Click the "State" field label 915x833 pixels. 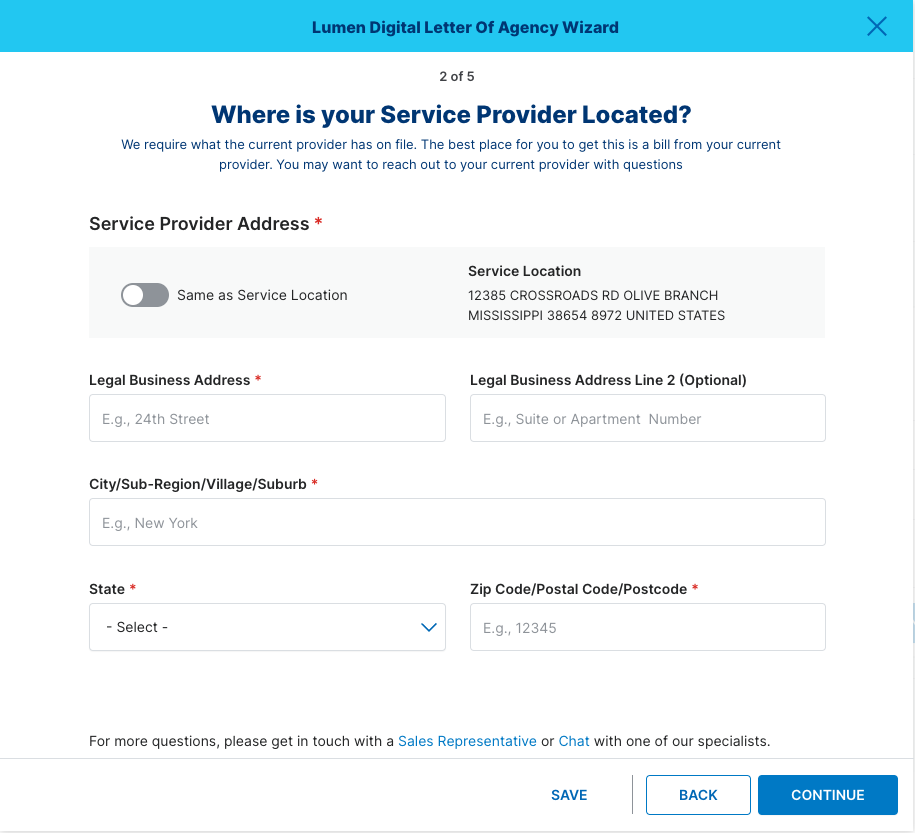click(107, 589)
